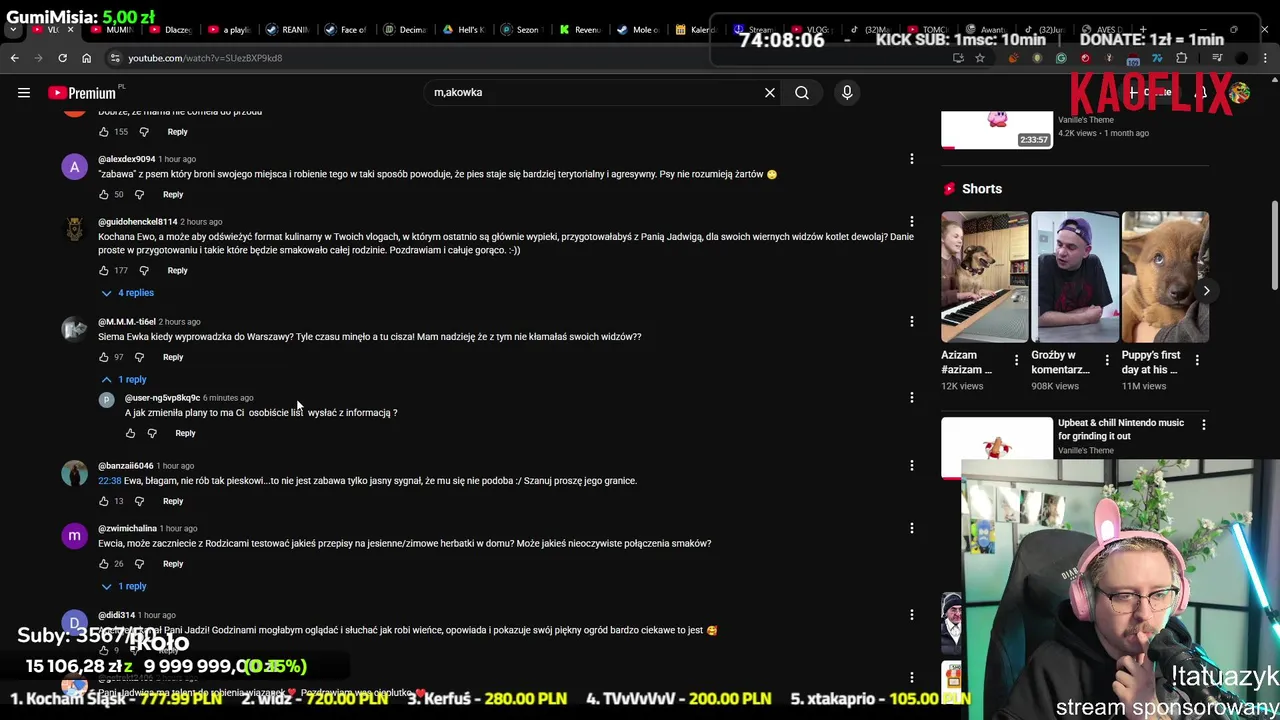This screenshot has height=720, width=1280.
Task: Switch to the REANIM browser tab
Action: pyautogui.click(x=287, y=30)
